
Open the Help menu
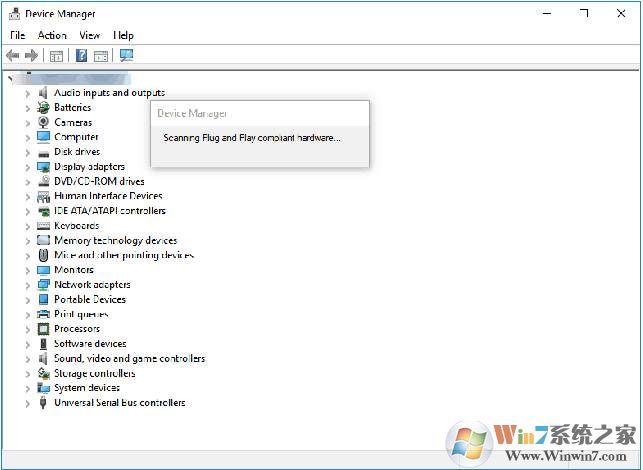[123, 35]
